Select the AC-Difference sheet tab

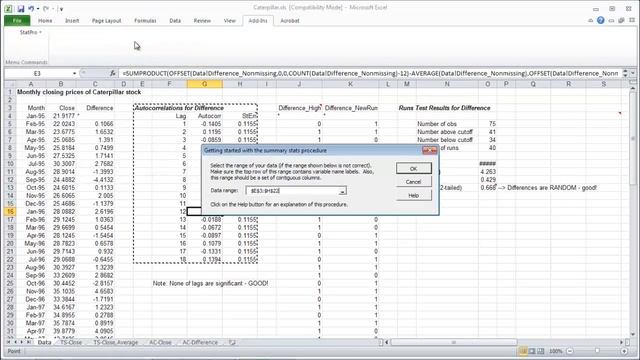coord(200,342)
